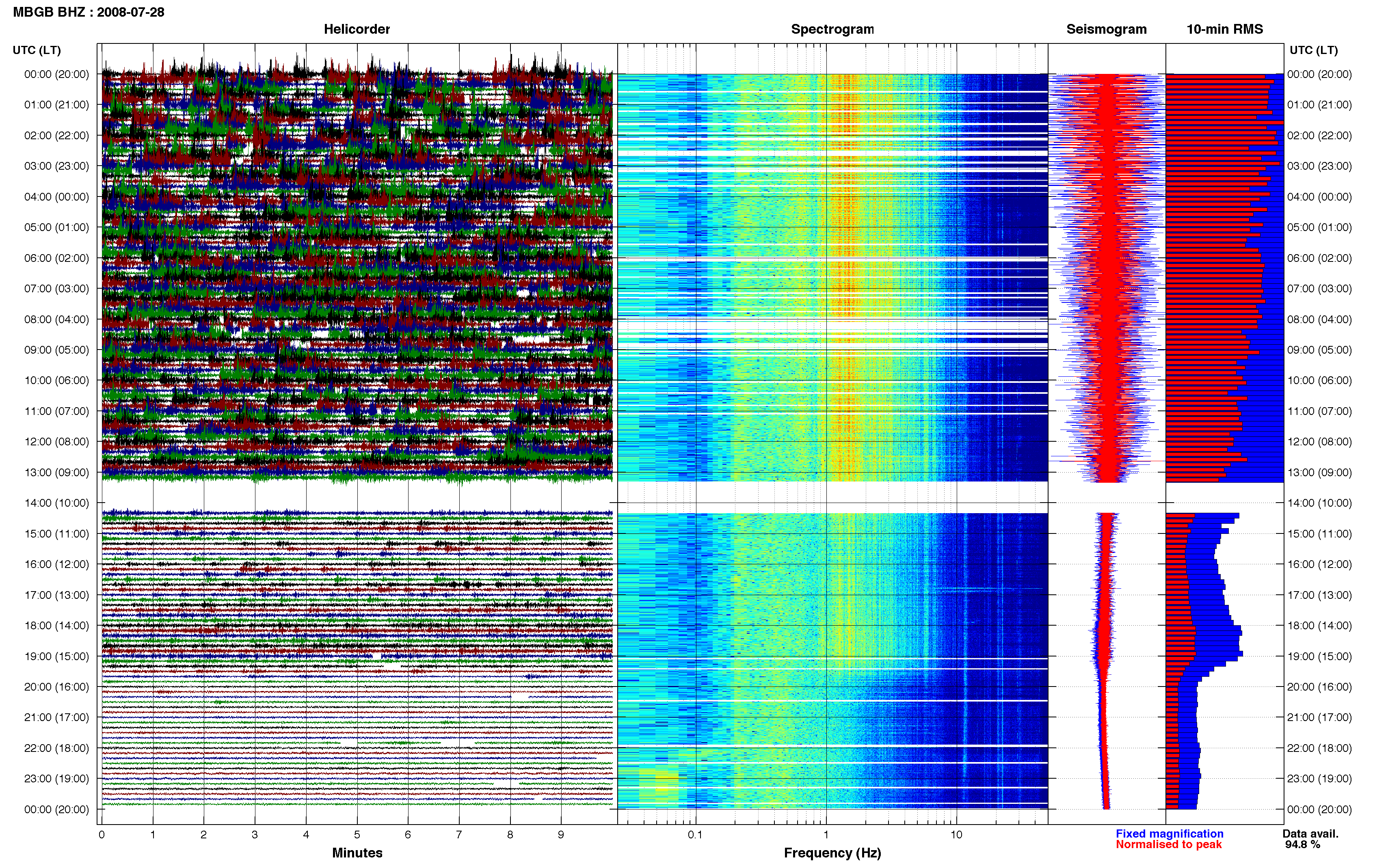Image resolution: width=1388 pixels, height=868 pixels.
Task: Click "21:00 (17:00)" on the right time axis
Action: (x=1319, y=718)
